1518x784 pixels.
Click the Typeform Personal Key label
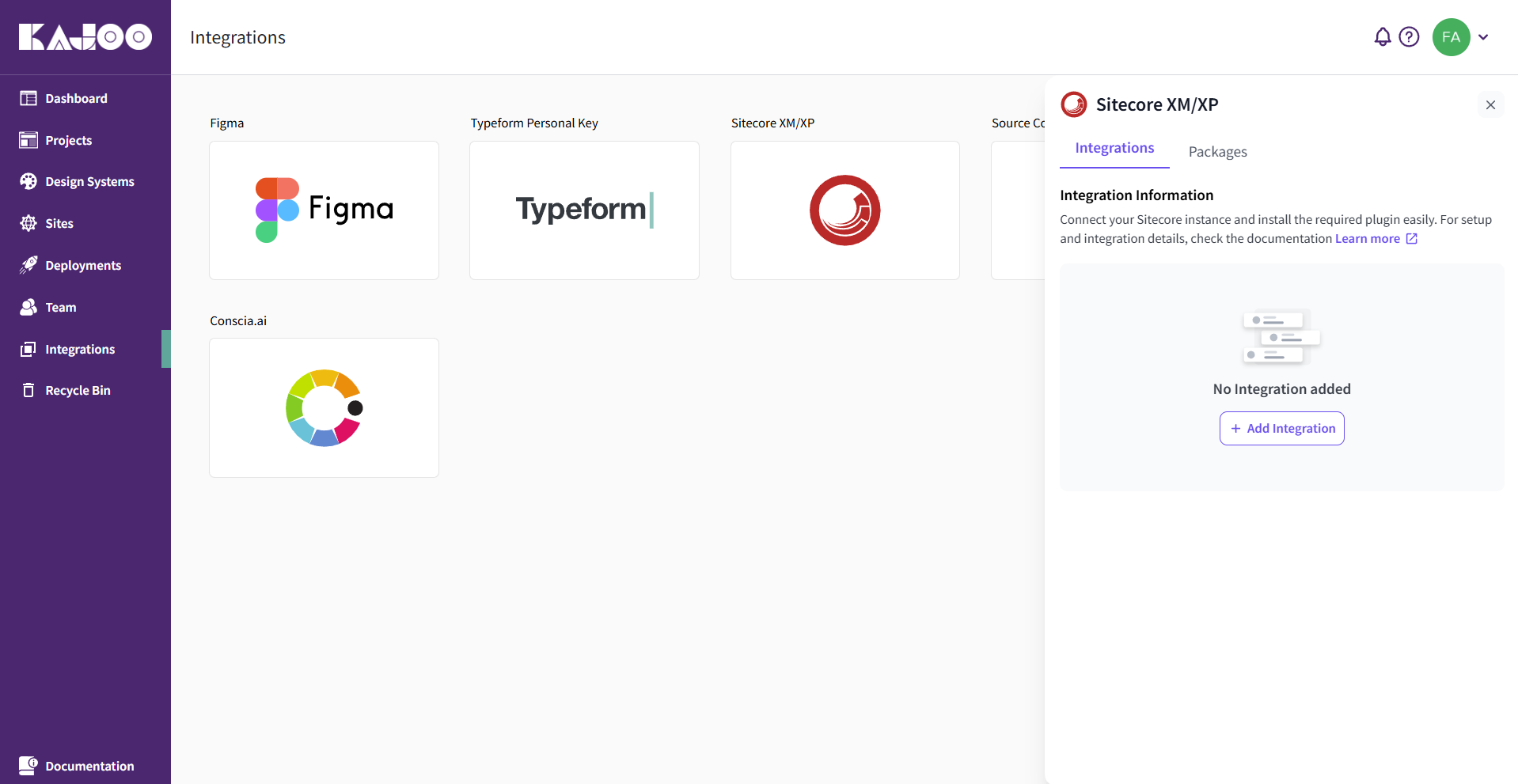[x=534, y=123]
